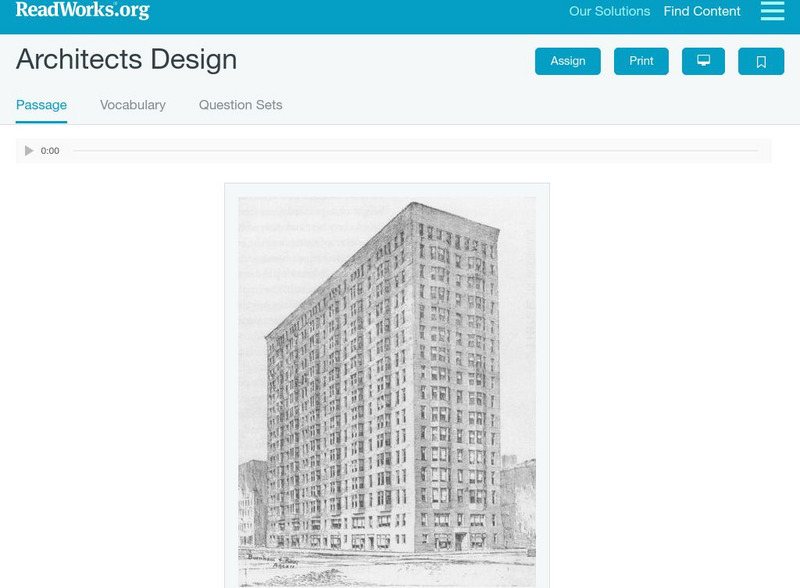Click the Assign button
The height and width of the screenshot is (588, 800).
click(x=567, y=60)
